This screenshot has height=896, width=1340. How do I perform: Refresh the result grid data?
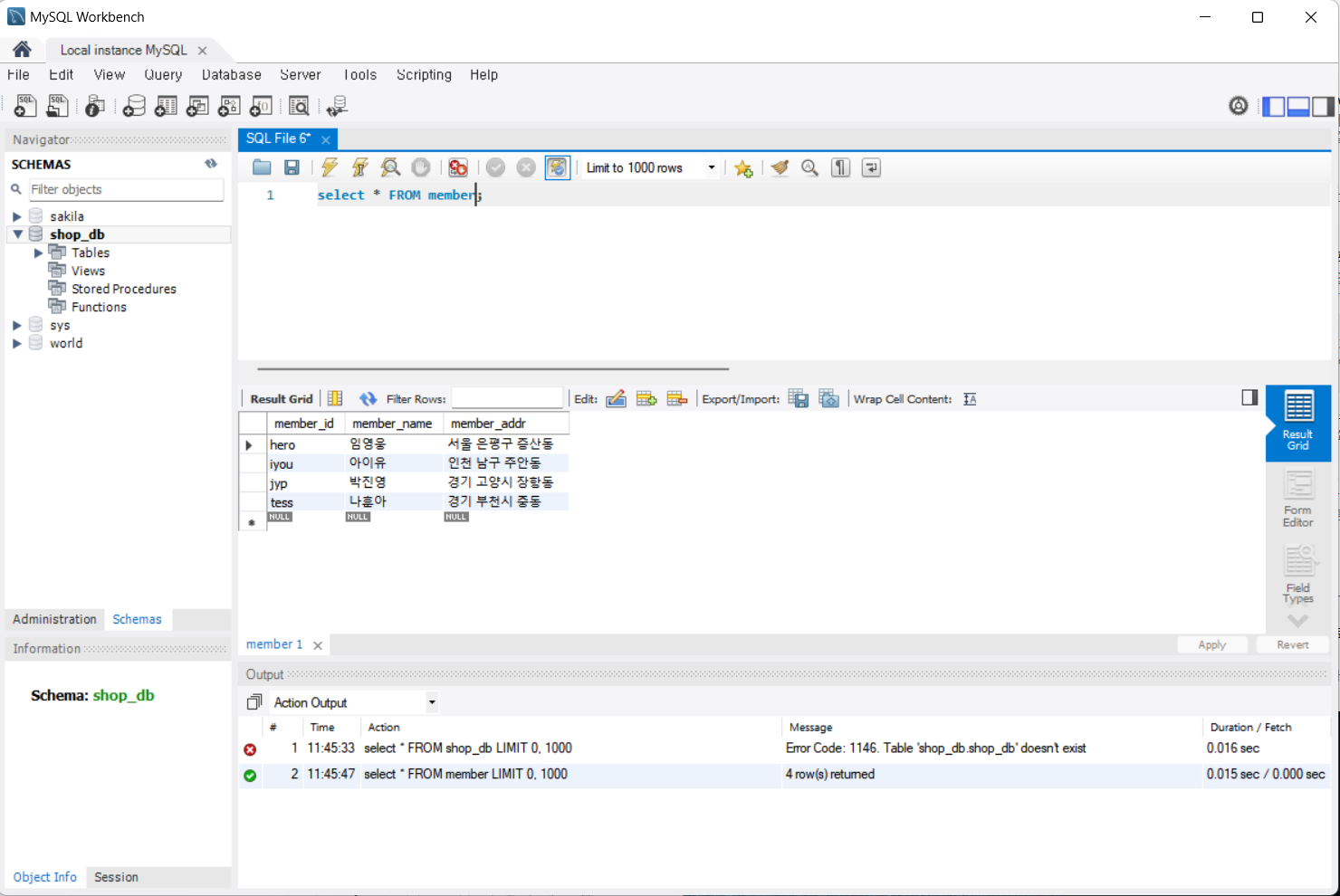(x=368, y=399)
